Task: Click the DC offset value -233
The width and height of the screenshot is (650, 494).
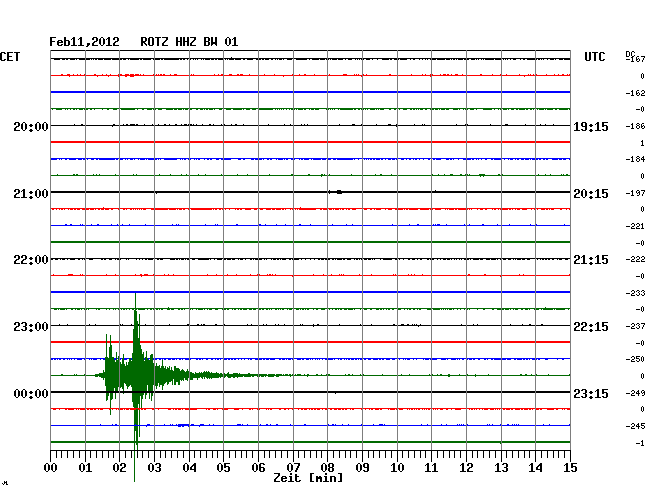Action: (x=635, y=293)
